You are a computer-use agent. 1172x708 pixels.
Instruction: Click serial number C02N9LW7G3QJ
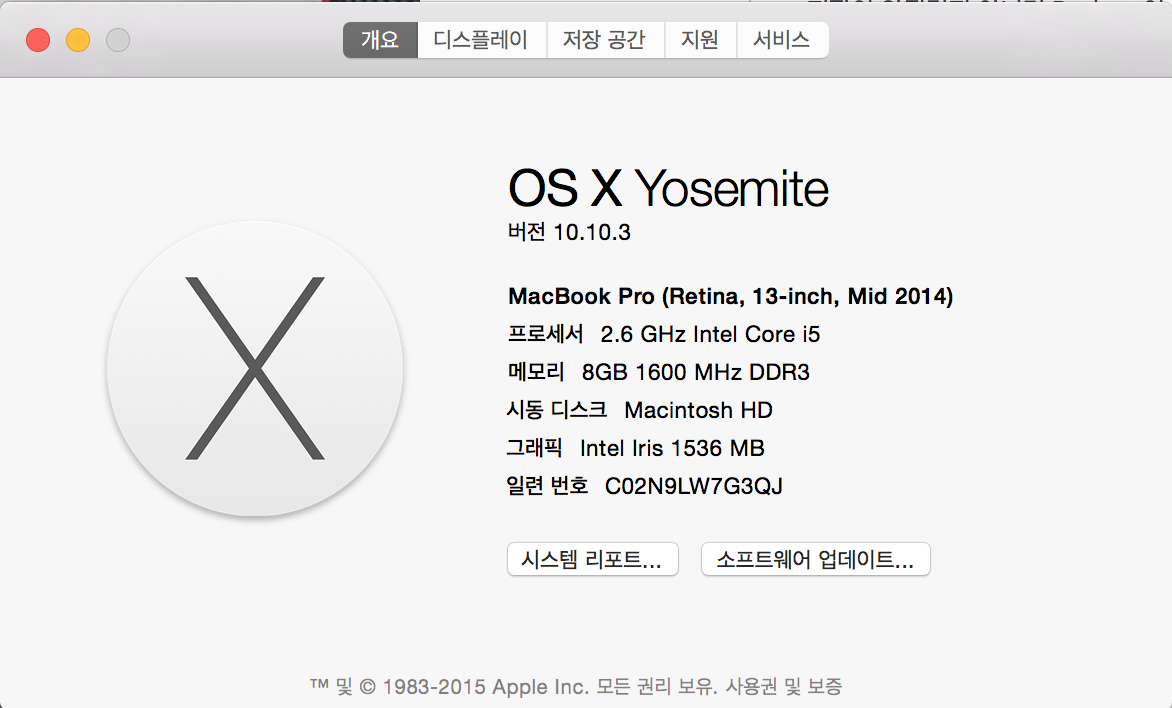tap(693, 486)
